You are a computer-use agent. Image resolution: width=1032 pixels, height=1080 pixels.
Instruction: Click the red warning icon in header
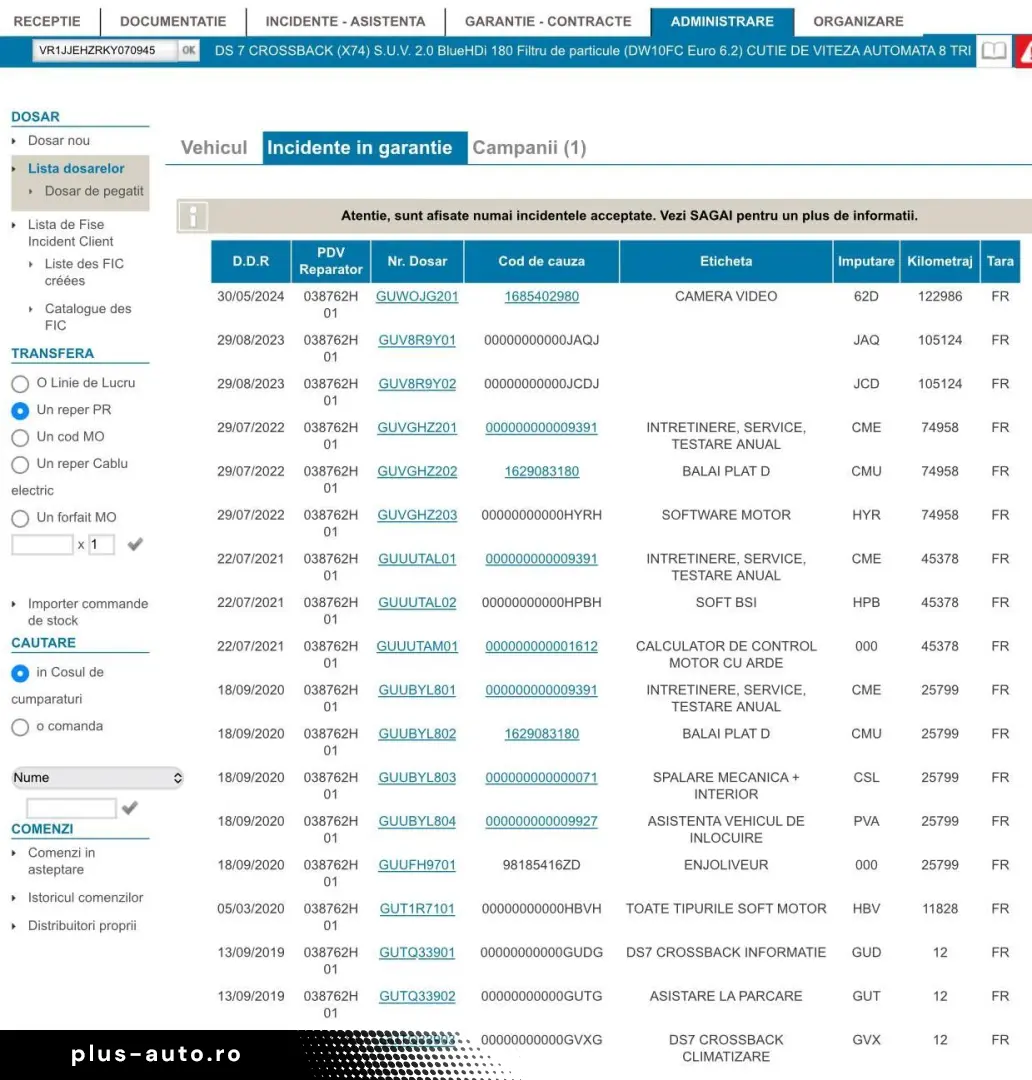(1023, 51)
